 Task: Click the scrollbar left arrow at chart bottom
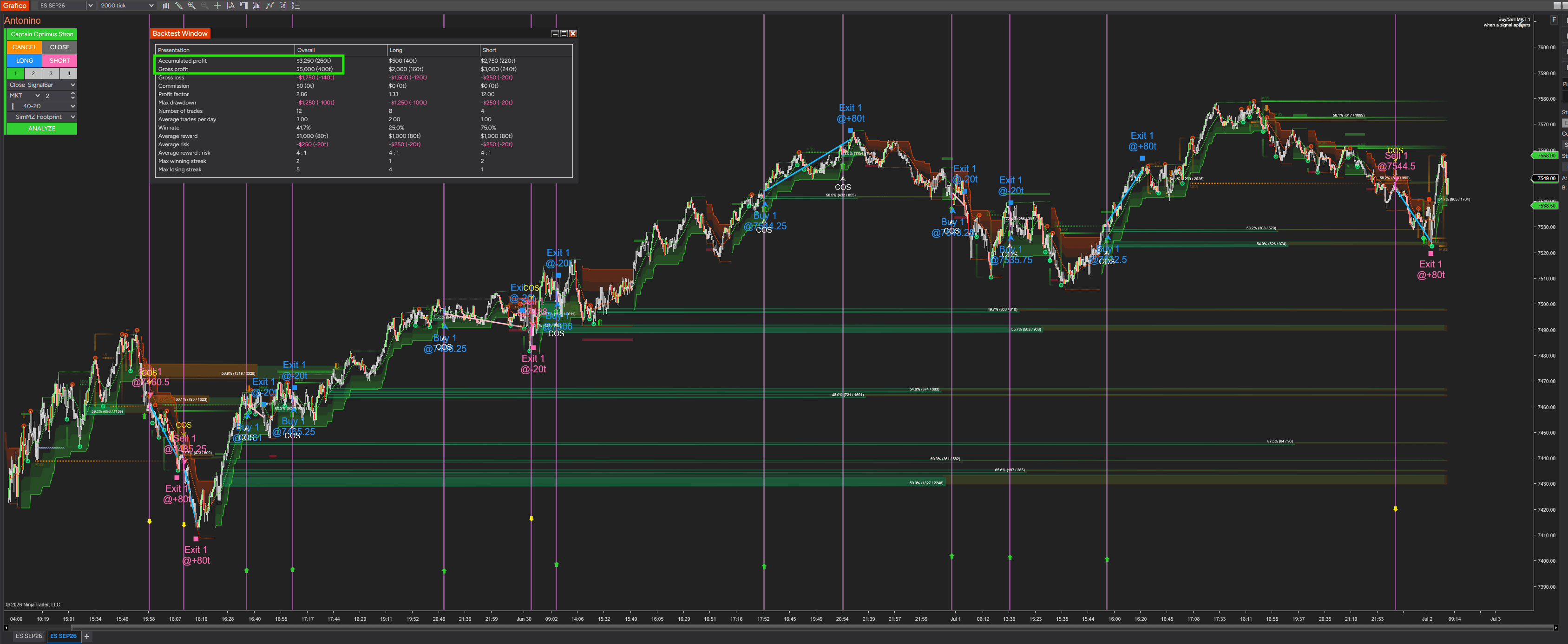[x=6, y=628]
